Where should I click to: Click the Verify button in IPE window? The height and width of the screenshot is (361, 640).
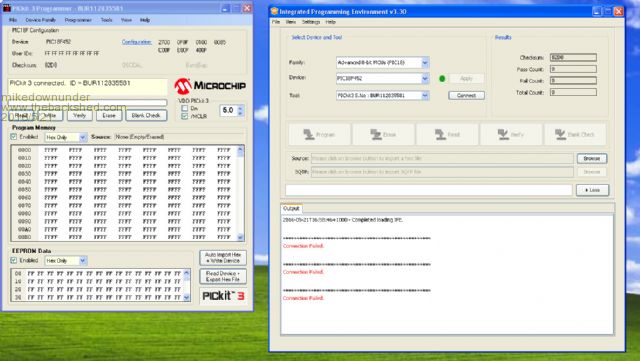pyautogui.click(x=511, y=134)
